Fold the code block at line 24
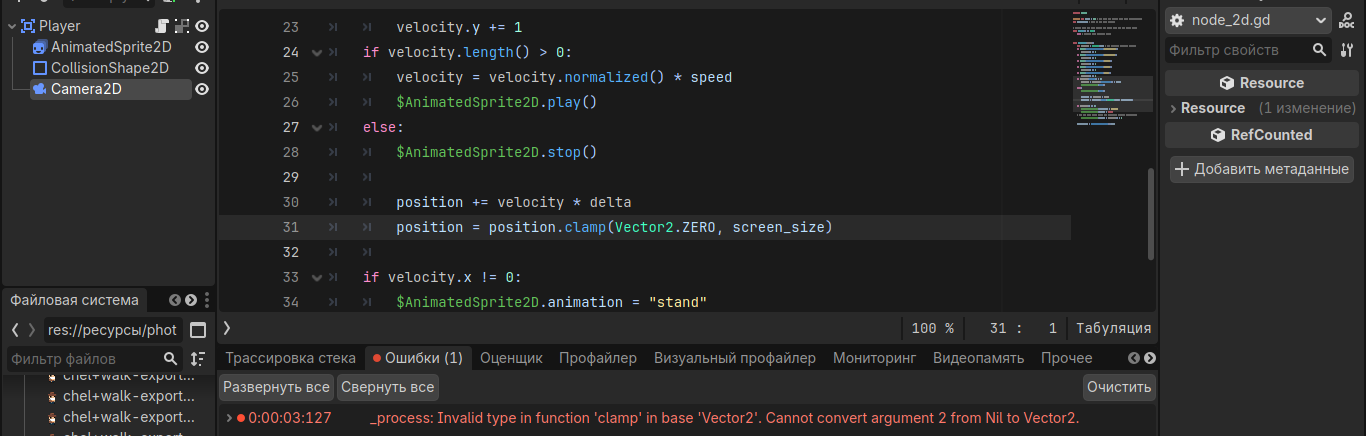This screenshot has width=1366, height=436. point(317,52)
